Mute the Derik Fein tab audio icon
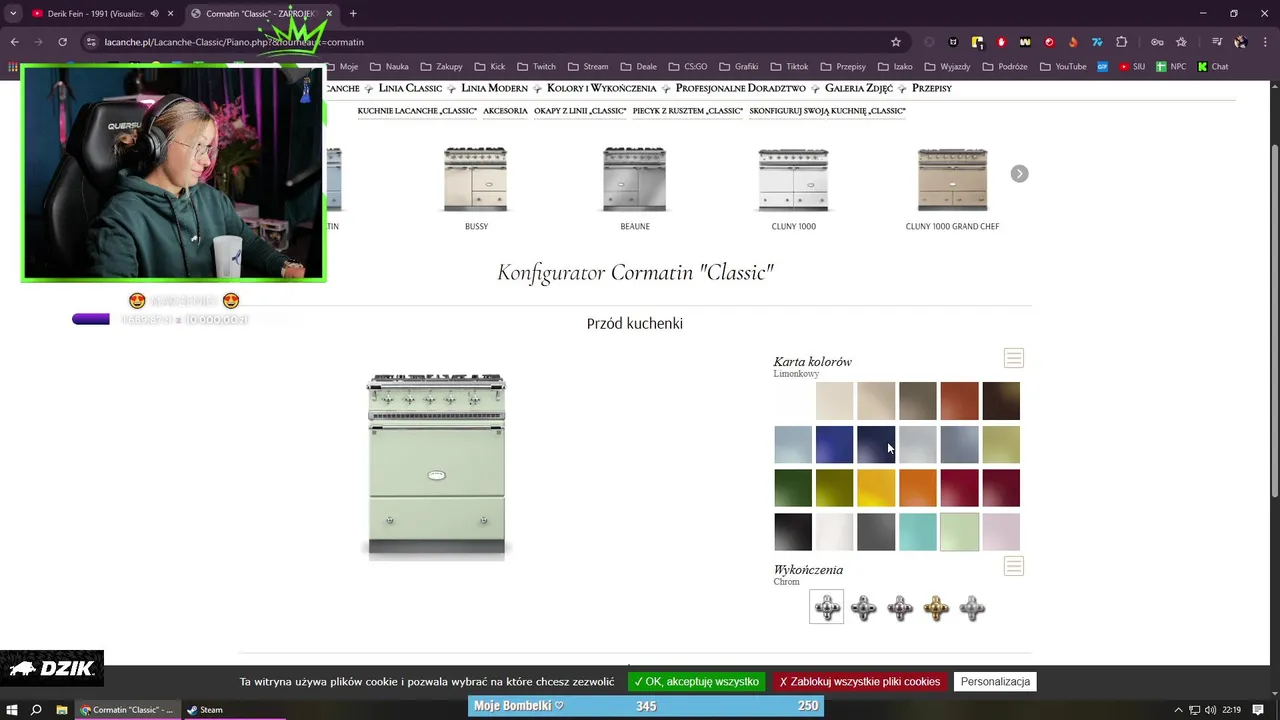This screenshot has height=720, width=1280. 154,13
